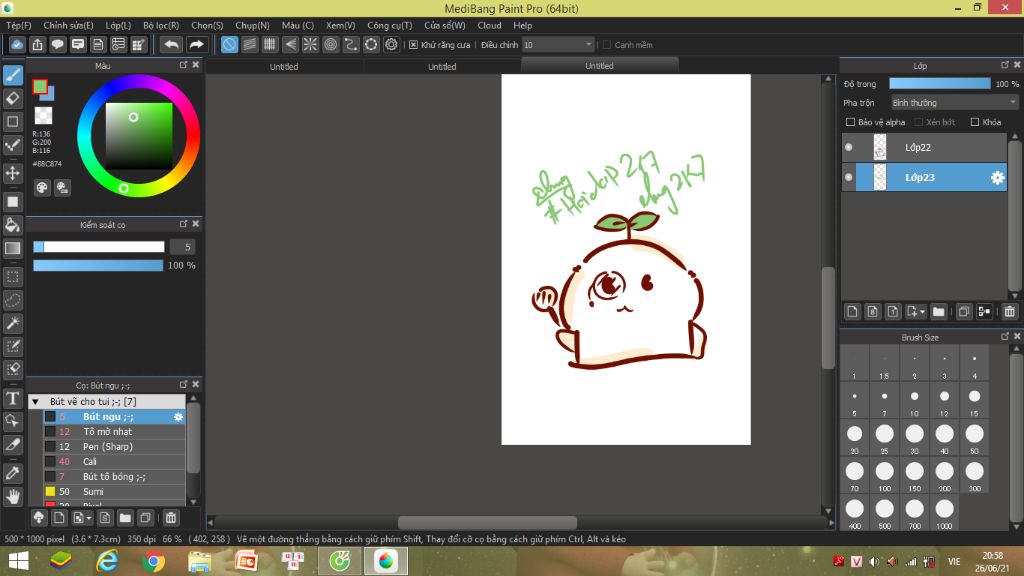Select the Lasso selection tool
This screenshot has width=1024, height=576.
12,300
